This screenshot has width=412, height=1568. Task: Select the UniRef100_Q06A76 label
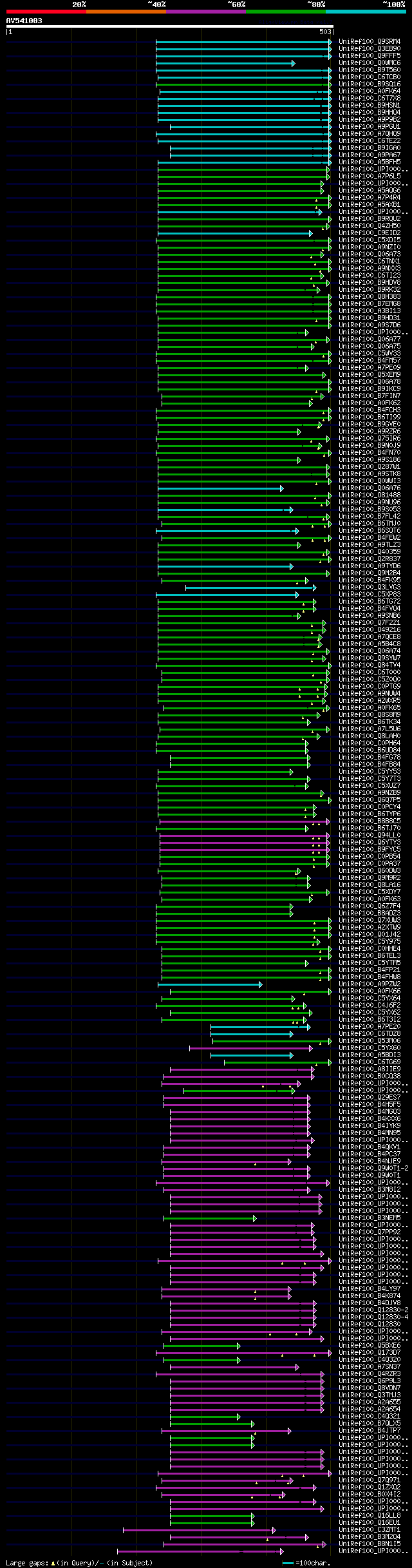[x=370, y=488]
